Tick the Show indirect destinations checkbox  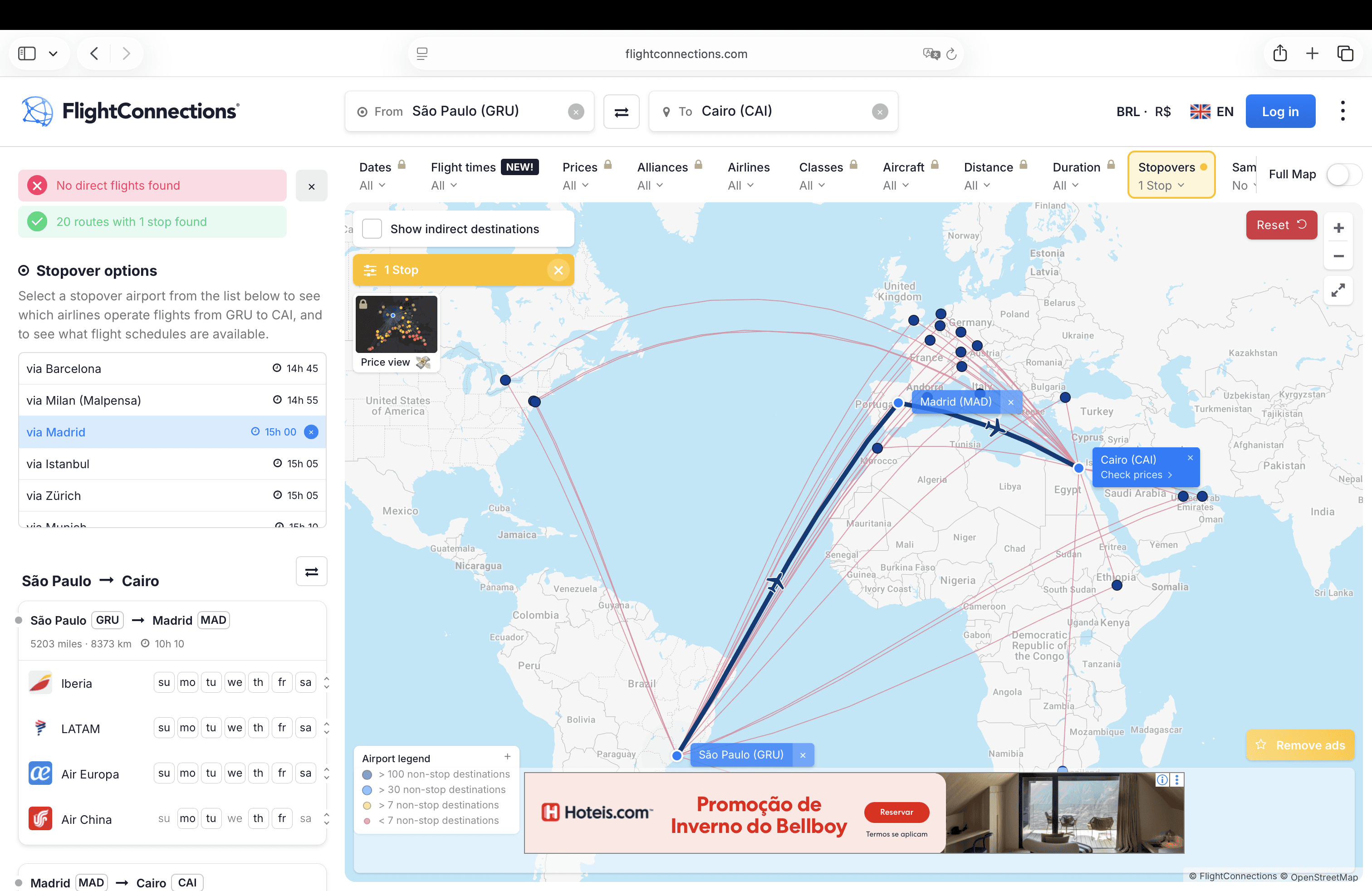pos(372,229)
